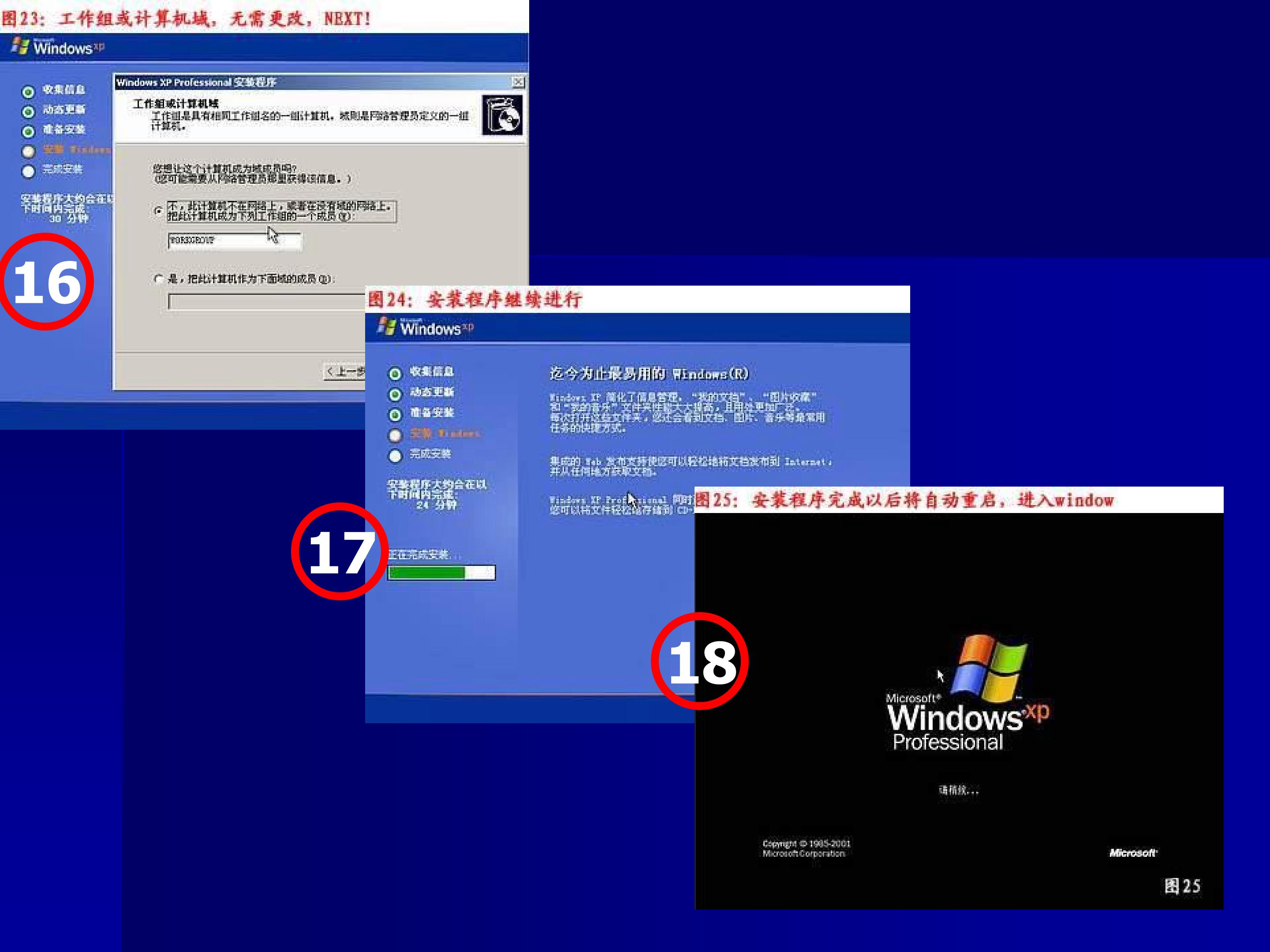Screen dimensions: 1270x952
Task: Click the red circled number 18 badge
Action: click(x=700, y=661)
